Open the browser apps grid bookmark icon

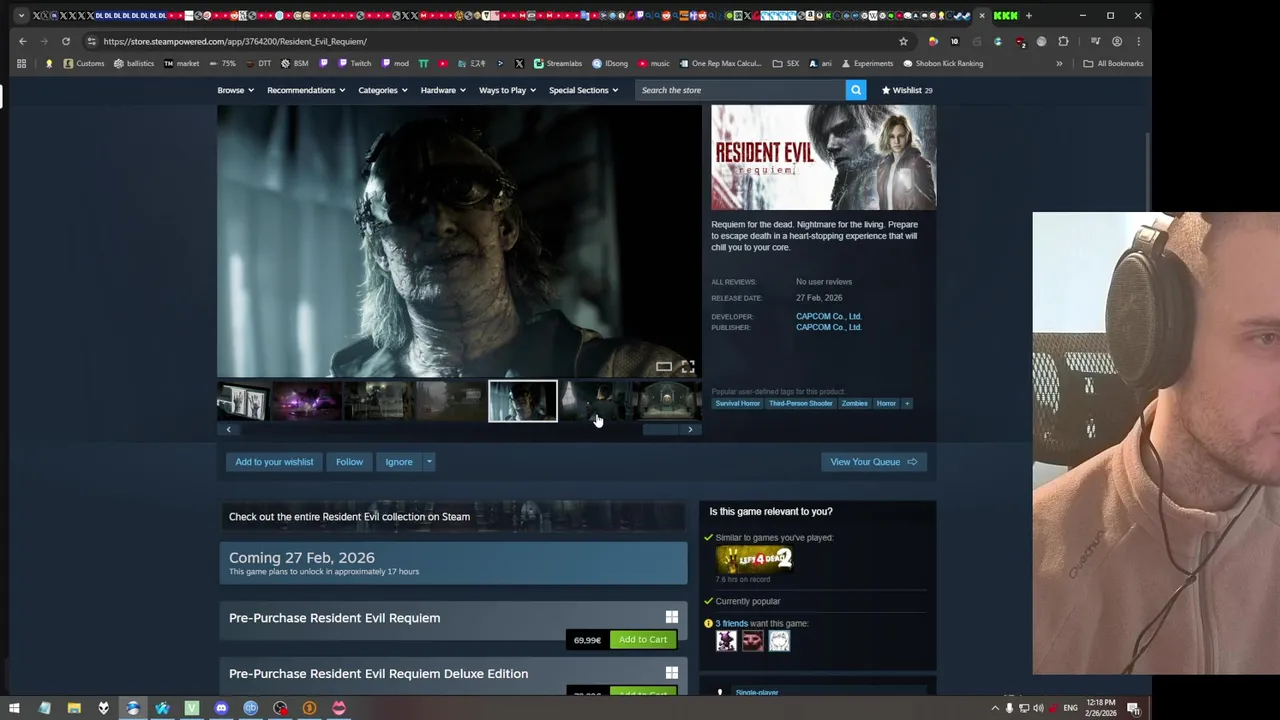21,63
